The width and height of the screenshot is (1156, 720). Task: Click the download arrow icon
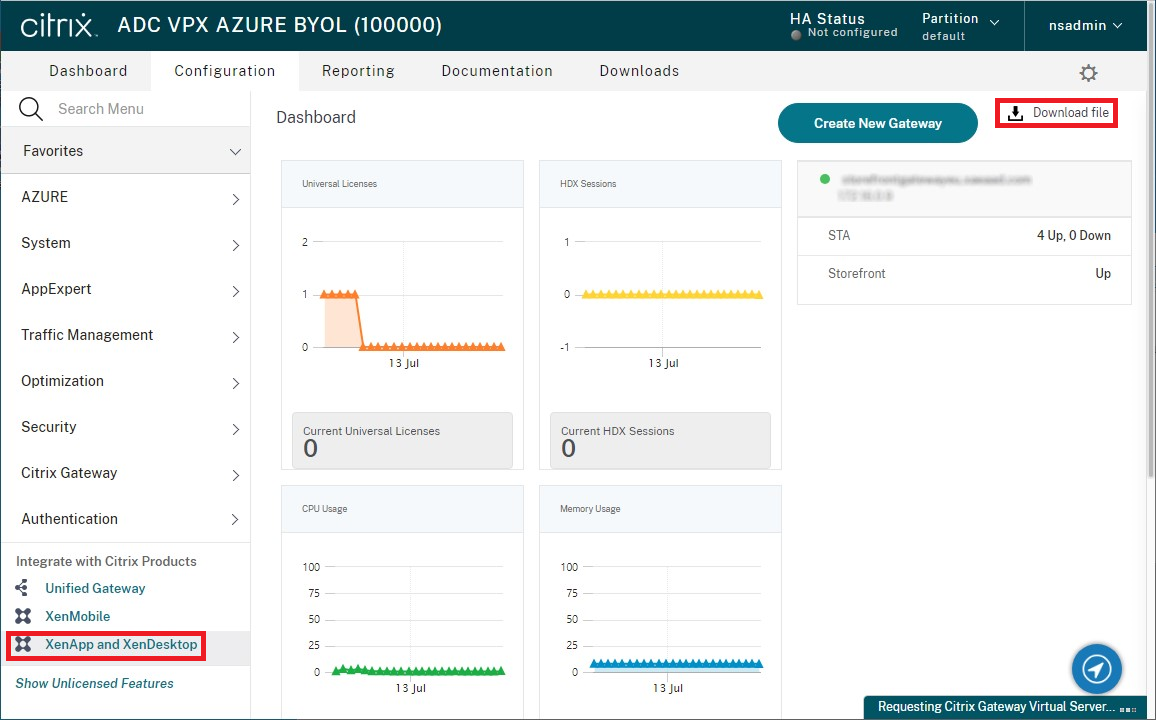click(x=1015, y=113)
